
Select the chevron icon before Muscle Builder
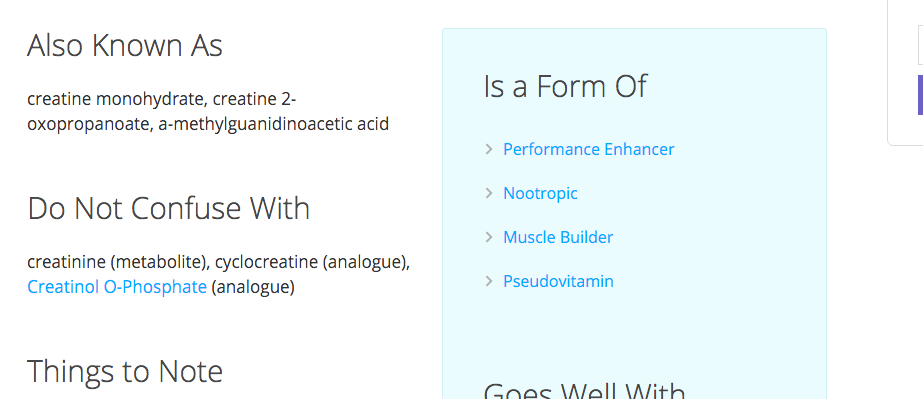(489, 237)
